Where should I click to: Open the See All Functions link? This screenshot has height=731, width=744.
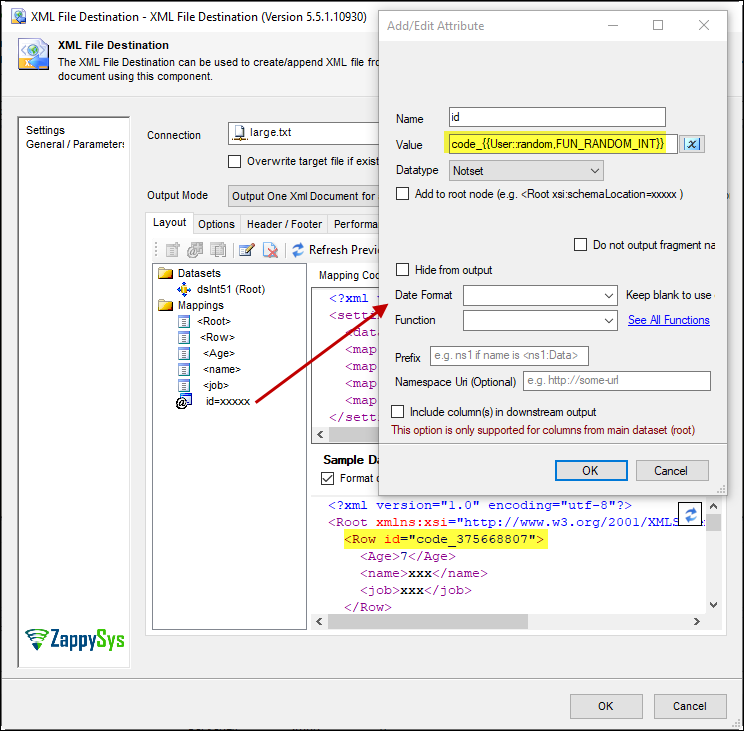(x=669, y=320)
